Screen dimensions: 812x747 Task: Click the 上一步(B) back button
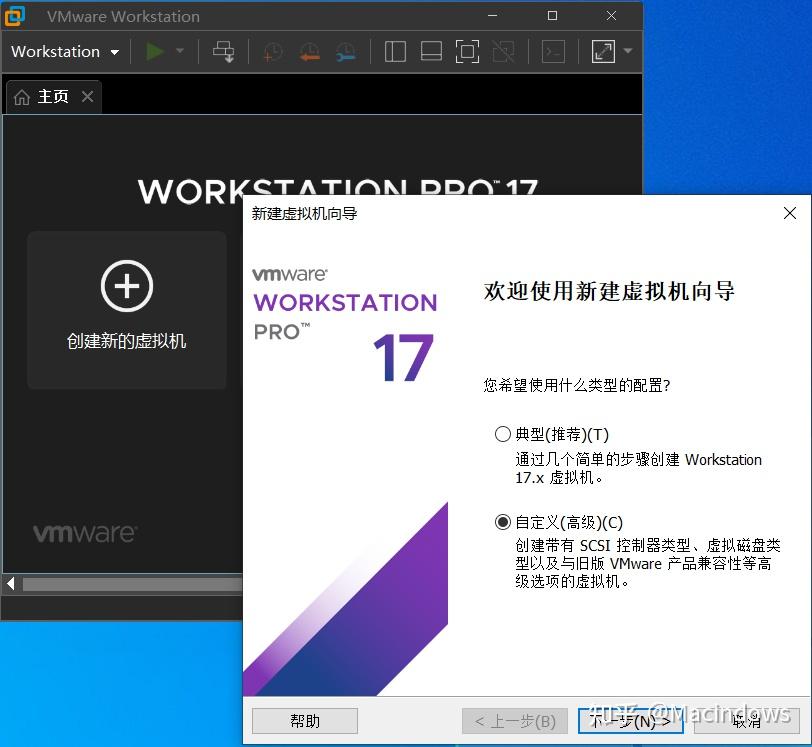[x=515, y=721]
